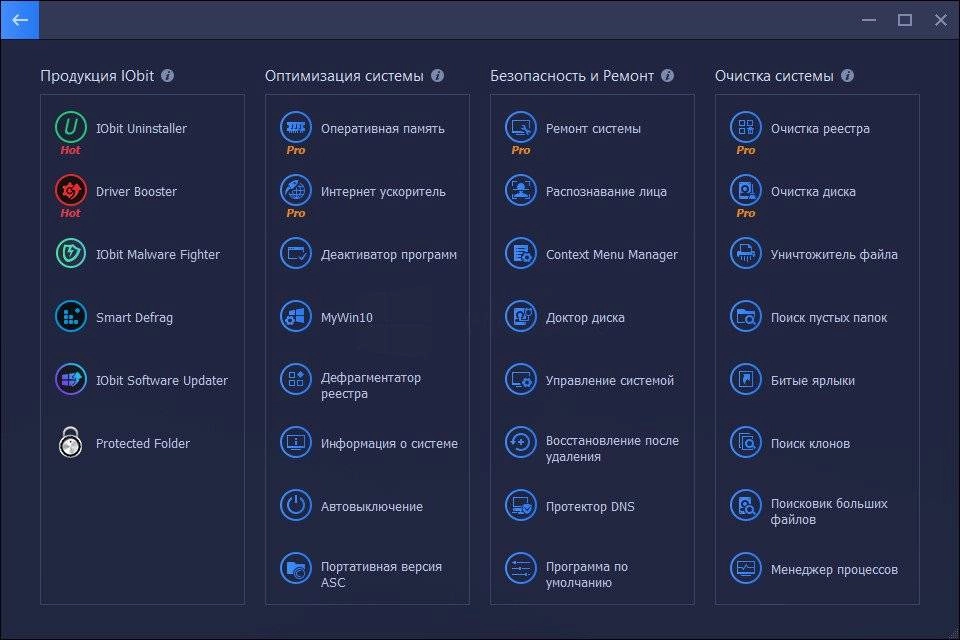
Task: Open Дефрагментатор реестра icon
Action: [296, 380]
